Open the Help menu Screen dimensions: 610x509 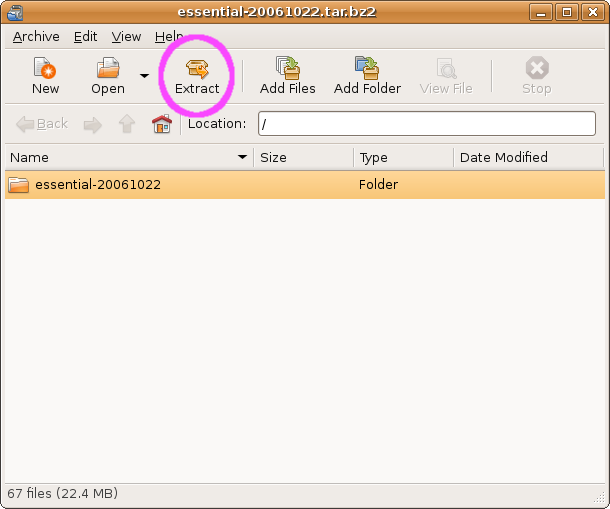(x=168, y=37)
